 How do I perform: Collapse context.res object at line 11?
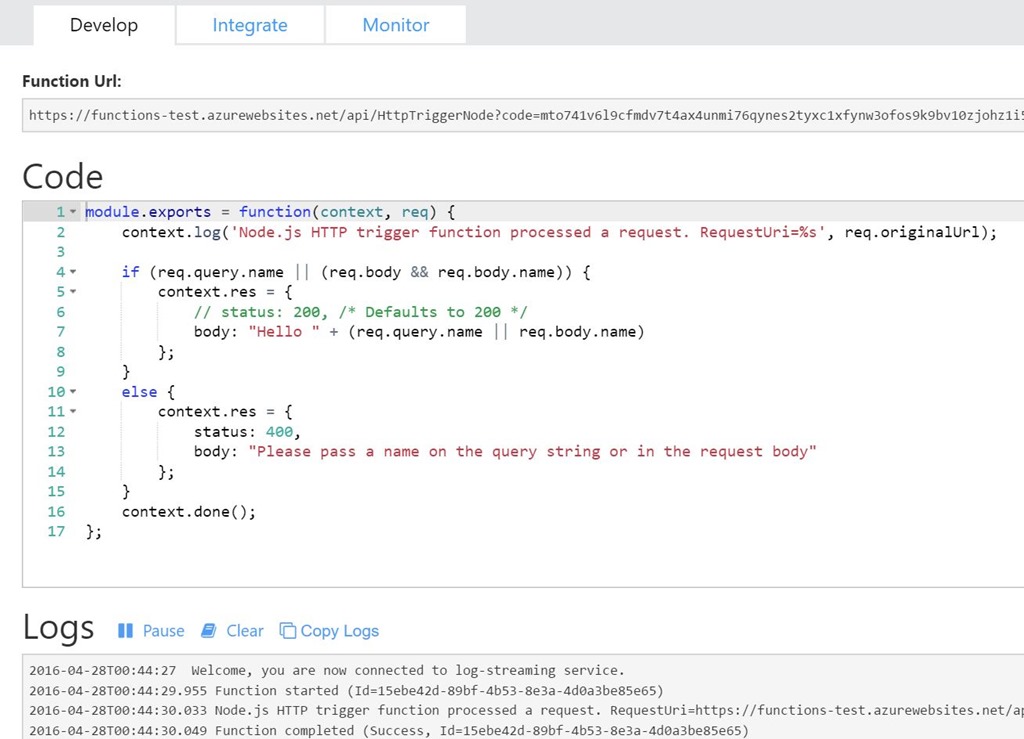tap(73, 412)
